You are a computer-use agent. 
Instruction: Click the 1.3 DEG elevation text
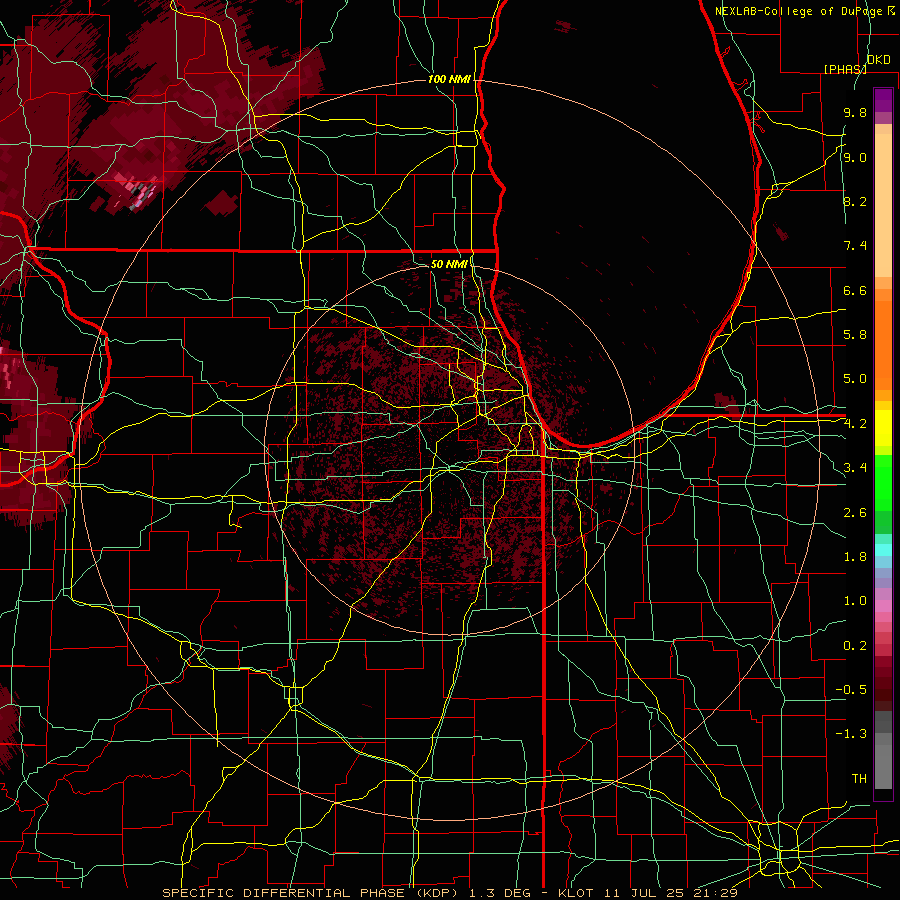(502, 893)
